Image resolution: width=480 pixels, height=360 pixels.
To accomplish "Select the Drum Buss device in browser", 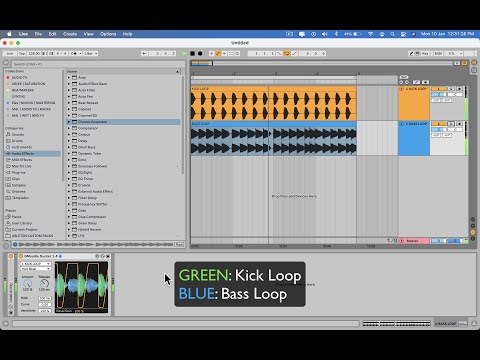I will (x=86, y=147).
